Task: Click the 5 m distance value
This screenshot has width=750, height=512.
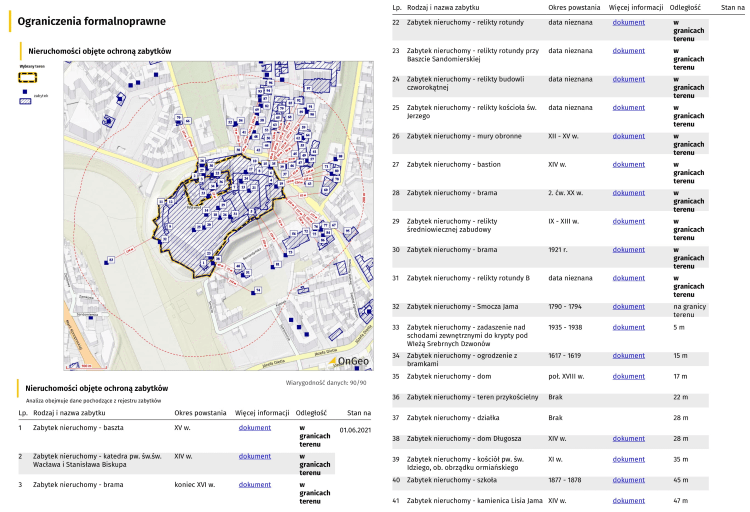Action: pos(679,327)
